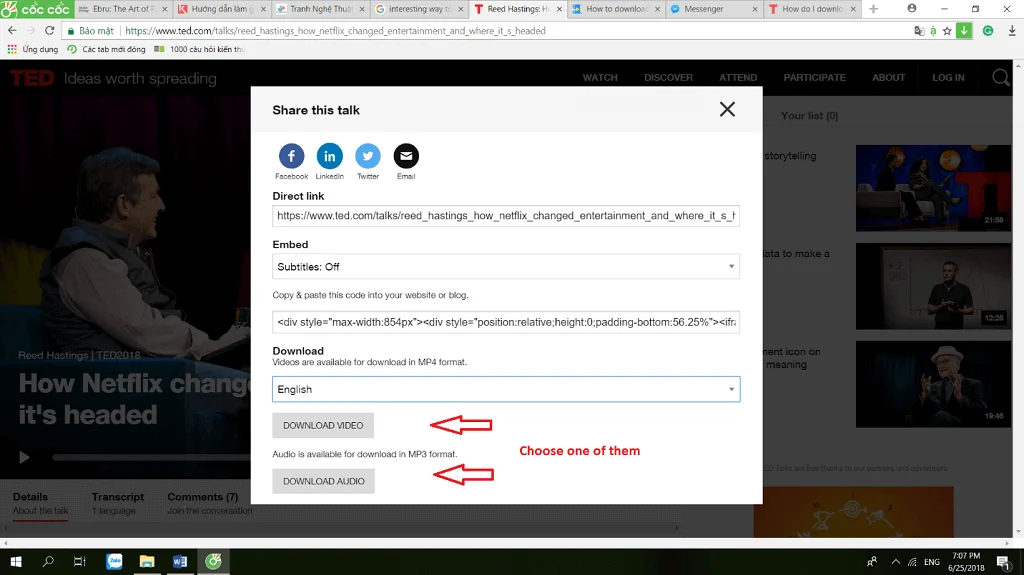The height and width of the screenshot is (575, 1024).
Task: Bookmark this page with the star icon
Action: 947,31
